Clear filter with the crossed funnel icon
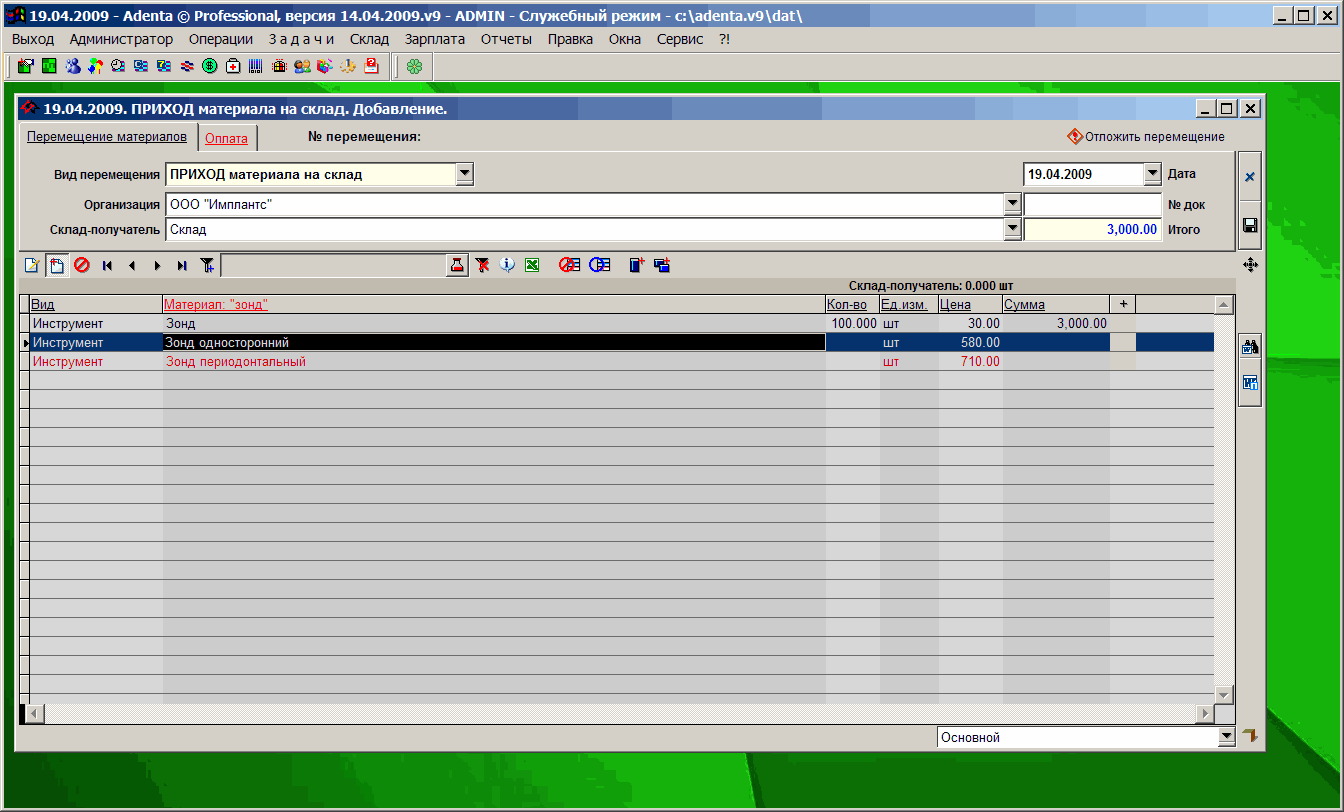The image size is (1344, 812). click(482, 265)
